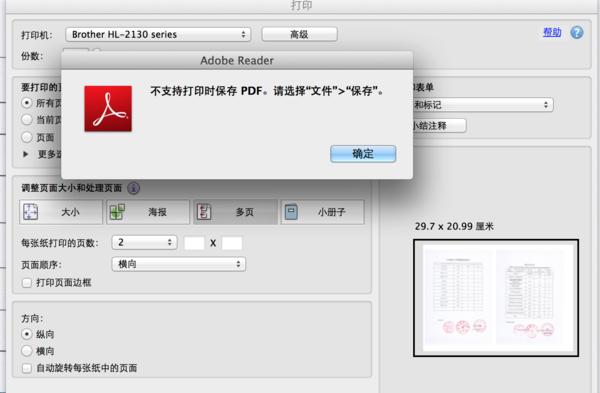Open the Brother HL-2130 series printer dropdown

point(158,34)
